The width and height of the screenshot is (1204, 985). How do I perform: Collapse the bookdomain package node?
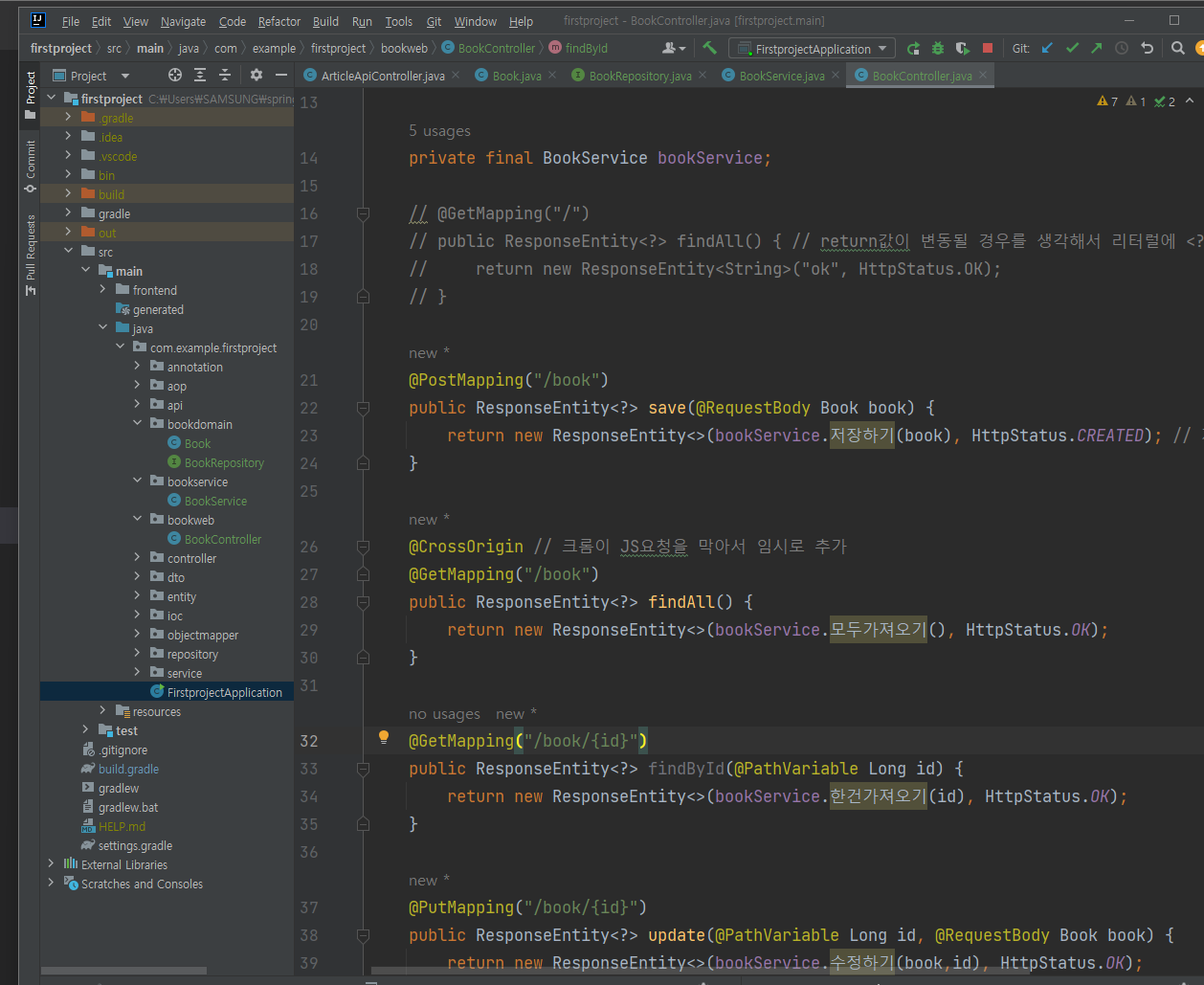[137, 424]
